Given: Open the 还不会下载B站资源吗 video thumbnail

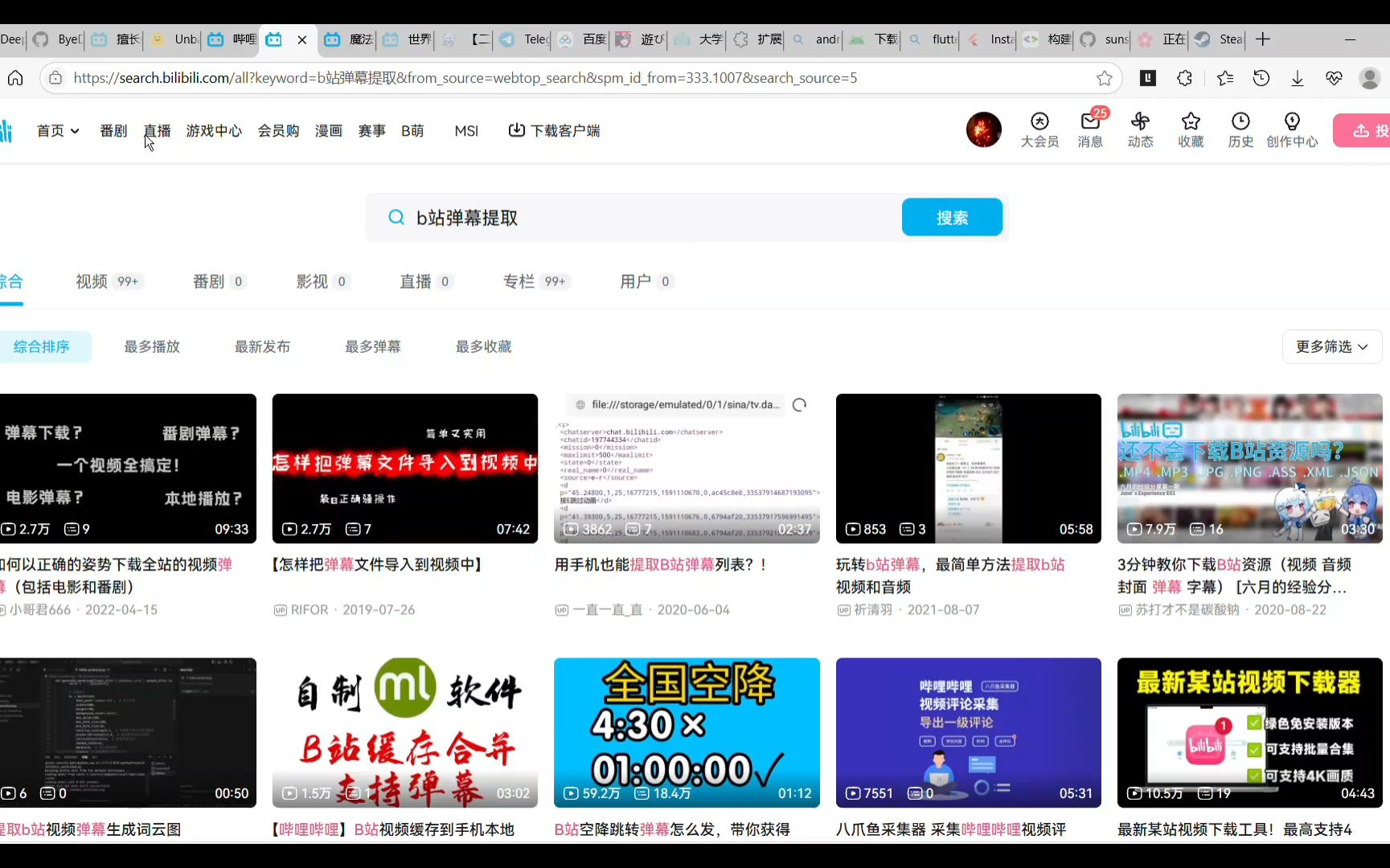Looking at the screenshot, I should pos(1250,469).
